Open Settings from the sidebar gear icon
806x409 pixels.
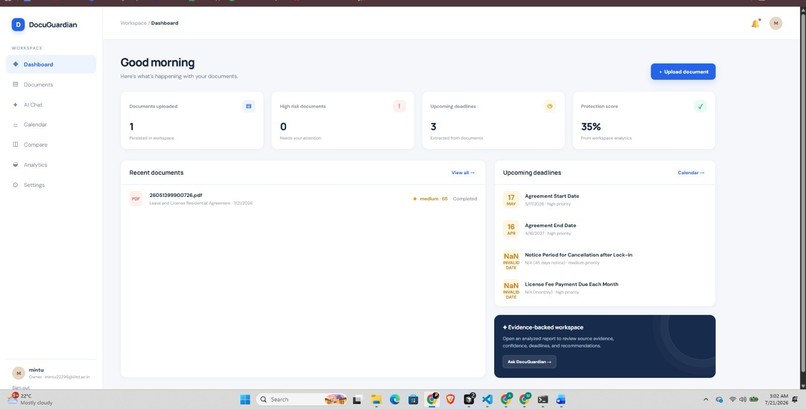coord(15,185)
